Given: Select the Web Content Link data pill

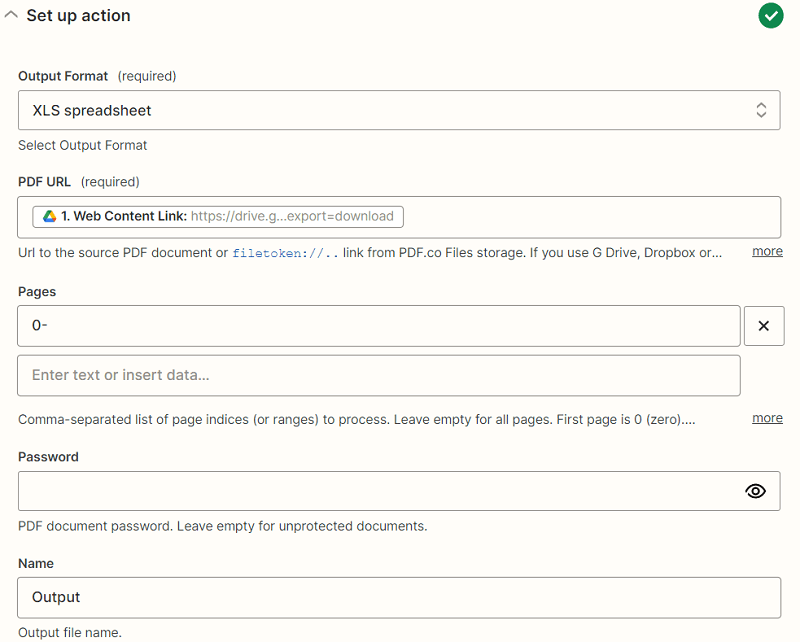Looking at the screenshot, I should click(x=218, y=216).
